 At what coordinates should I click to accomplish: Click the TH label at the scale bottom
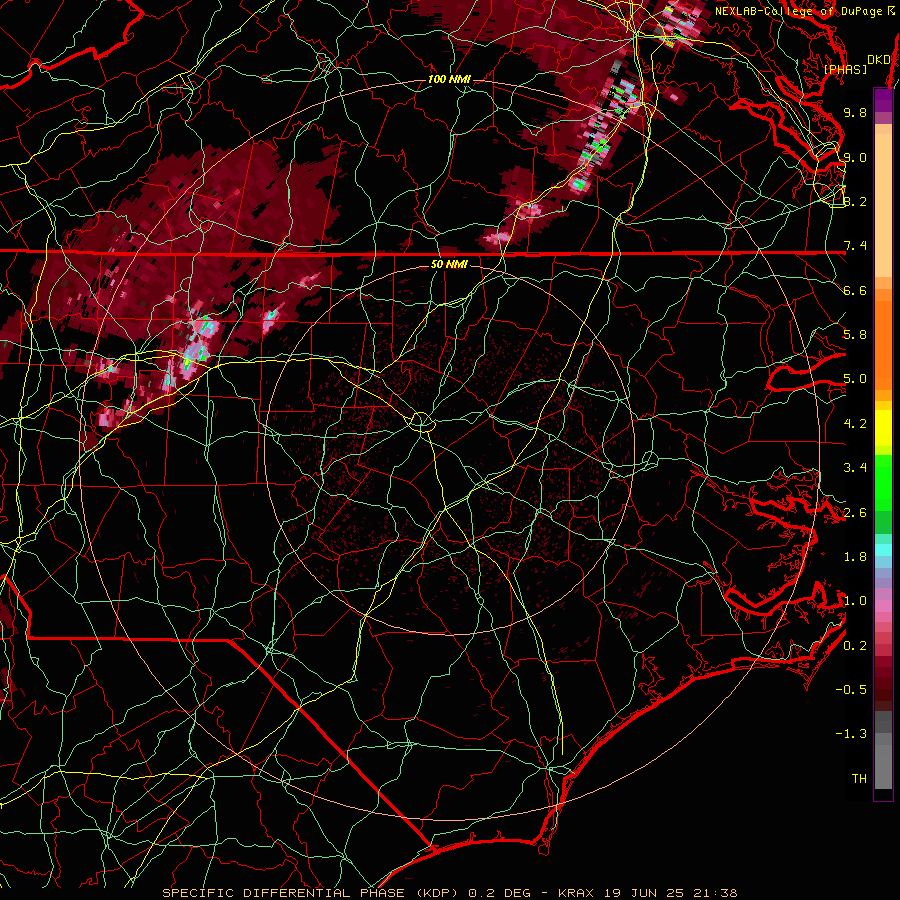(859, 779)
